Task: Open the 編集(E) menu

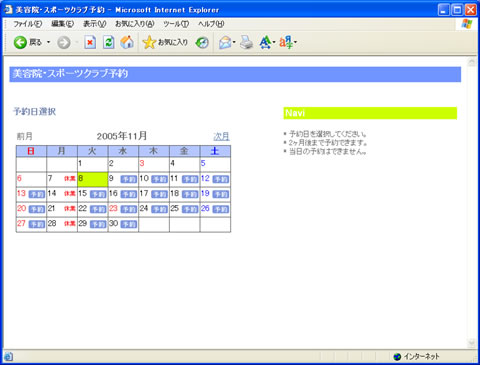Action: tap(62, 24)
